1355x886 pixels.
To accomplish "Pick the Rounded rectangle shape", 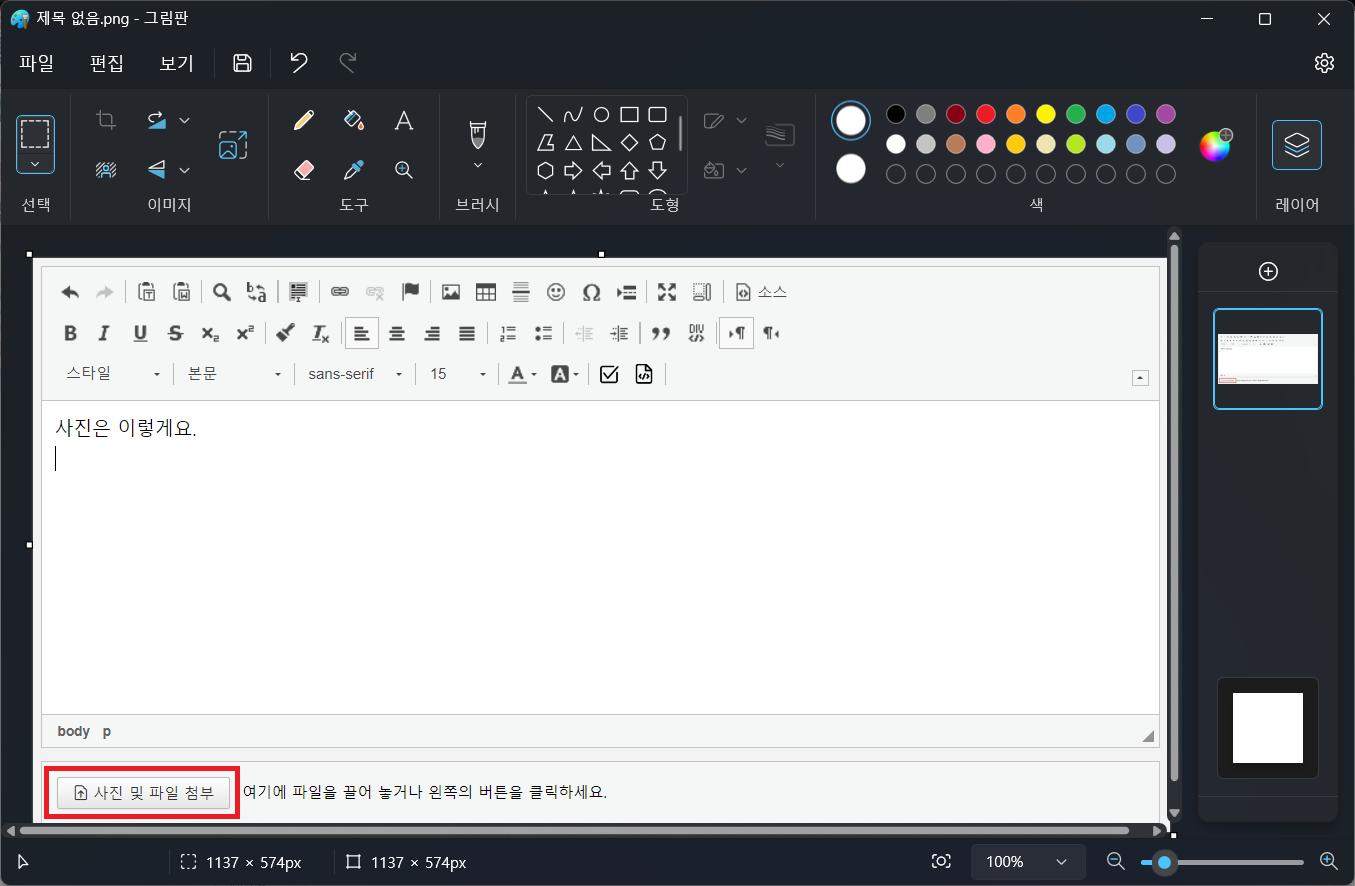I will click(657, 114).
